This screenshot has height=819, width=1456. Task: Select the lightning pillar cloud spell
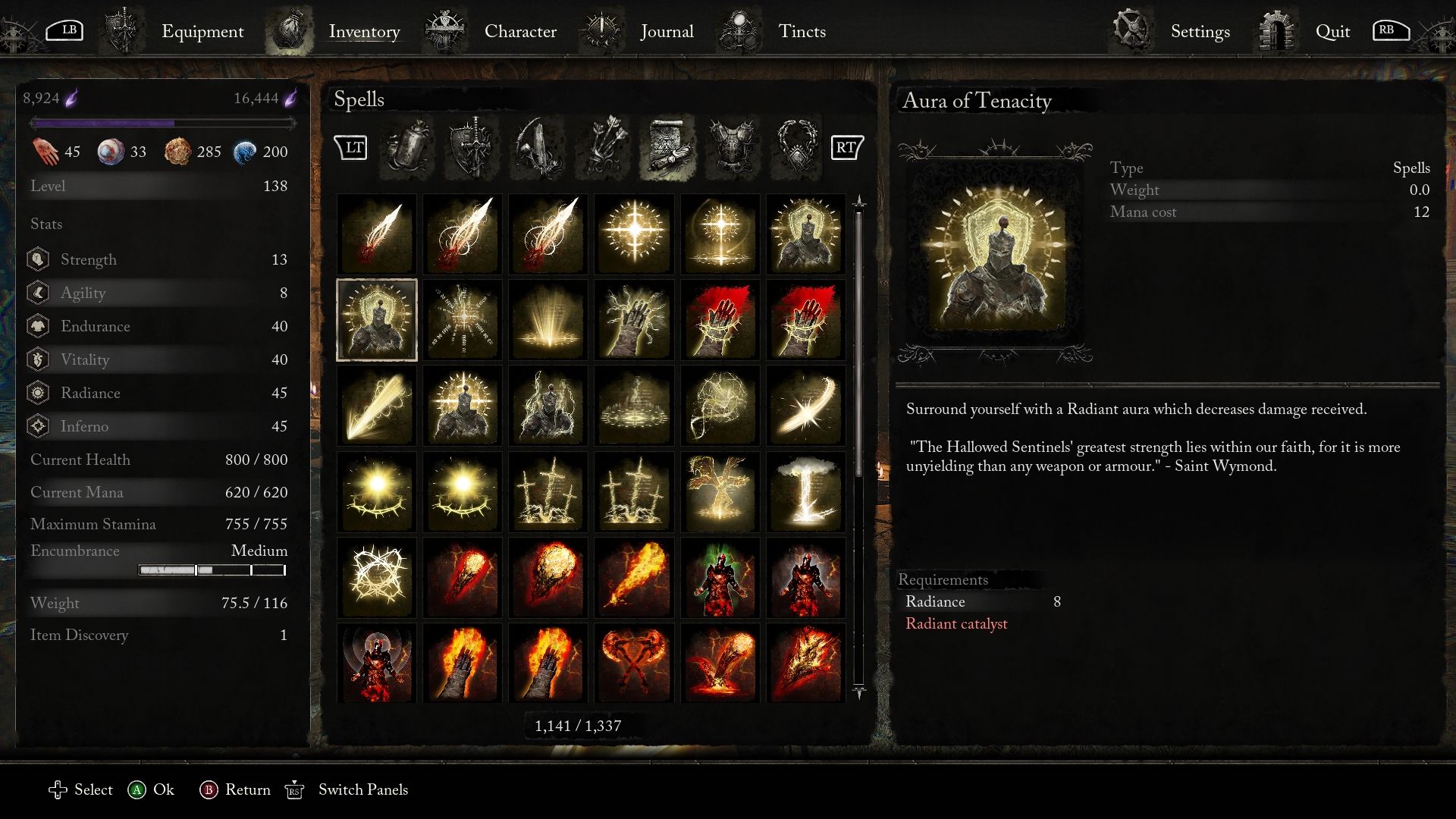coord(805,491)
